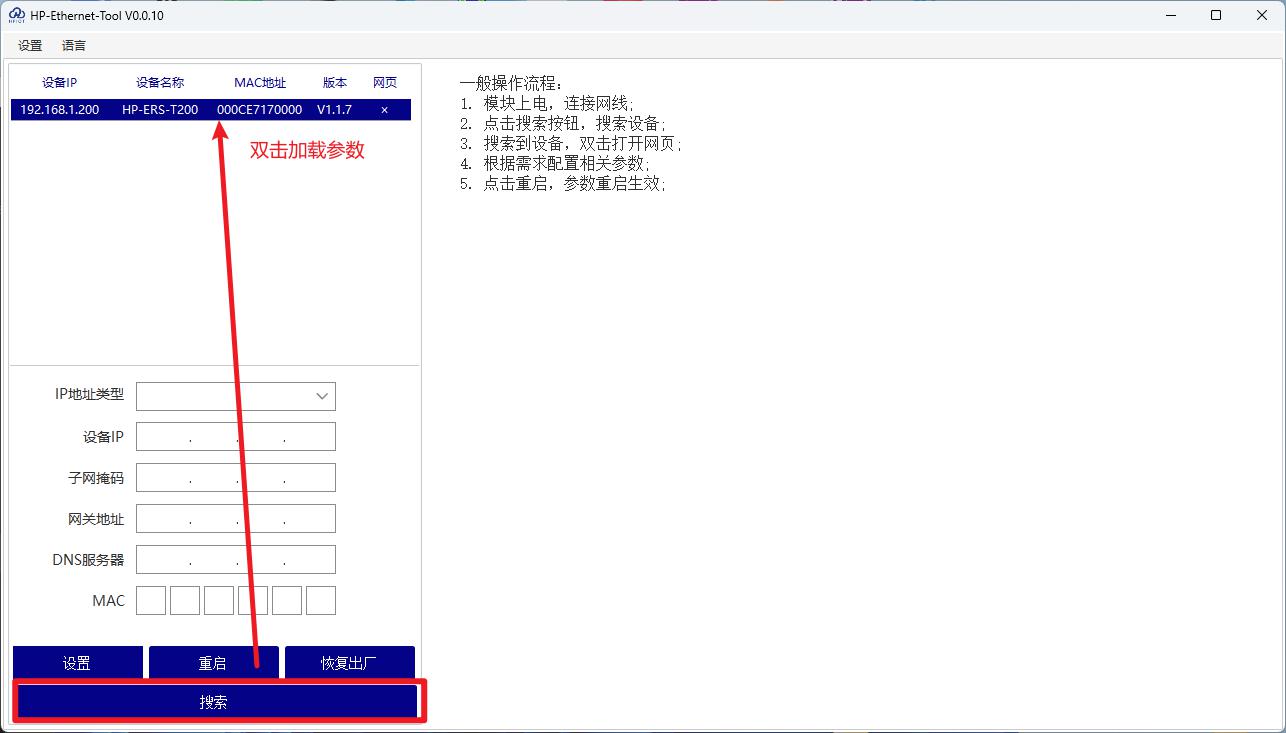Click the 设置 button below the form

[x=77, y=662]
